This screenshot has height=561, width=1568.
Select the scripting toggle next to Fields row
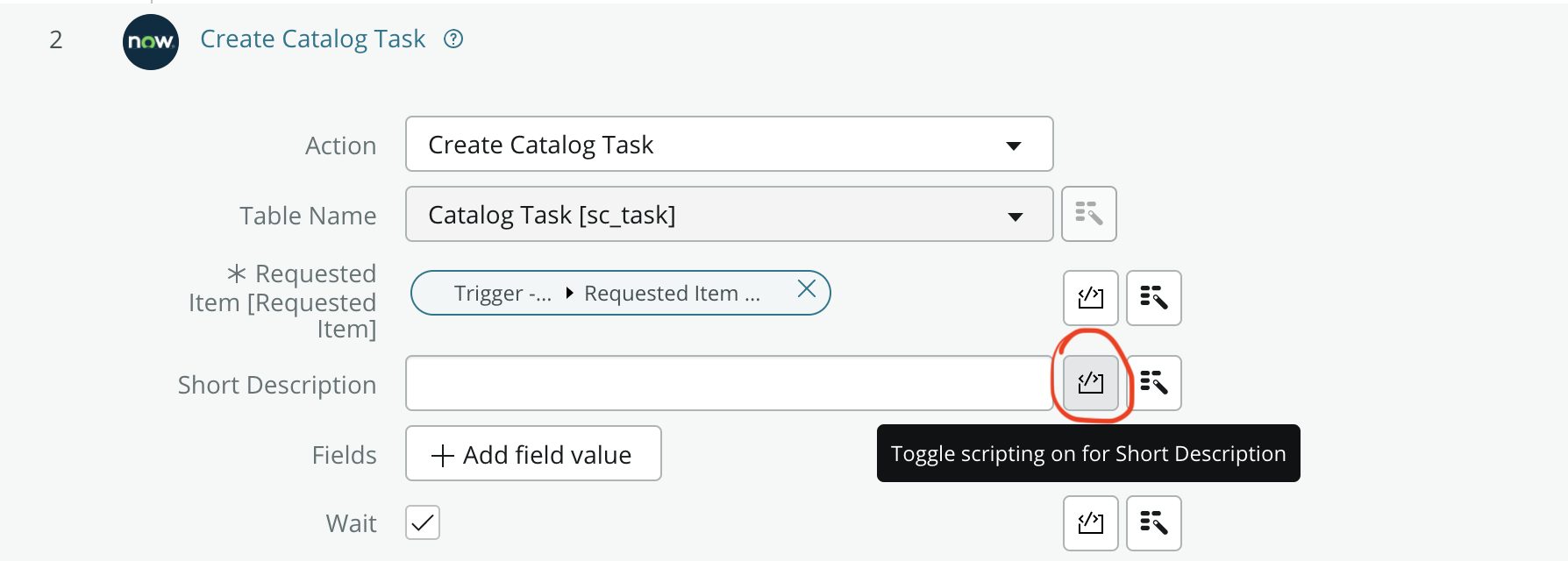1089,383
